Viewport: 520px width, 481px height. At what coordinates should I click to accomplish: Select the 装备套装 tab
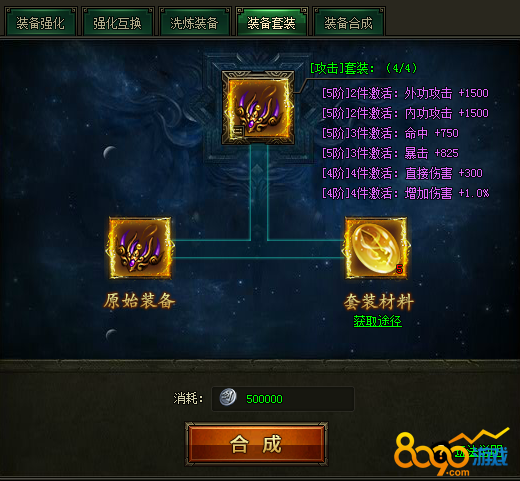tap(271, 22)
